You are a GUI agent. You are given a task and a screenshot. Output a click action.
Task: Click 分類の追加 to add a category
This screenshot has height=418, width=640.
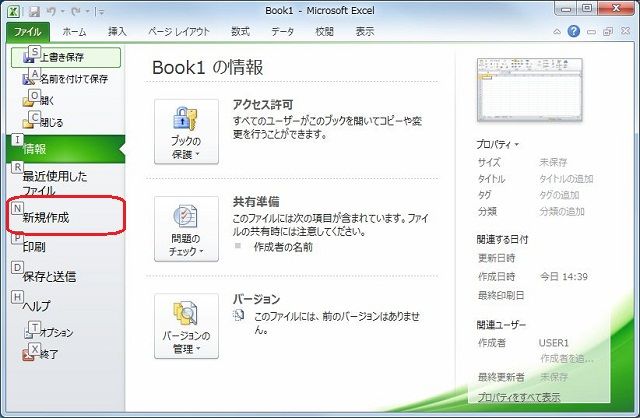(562, 211)
